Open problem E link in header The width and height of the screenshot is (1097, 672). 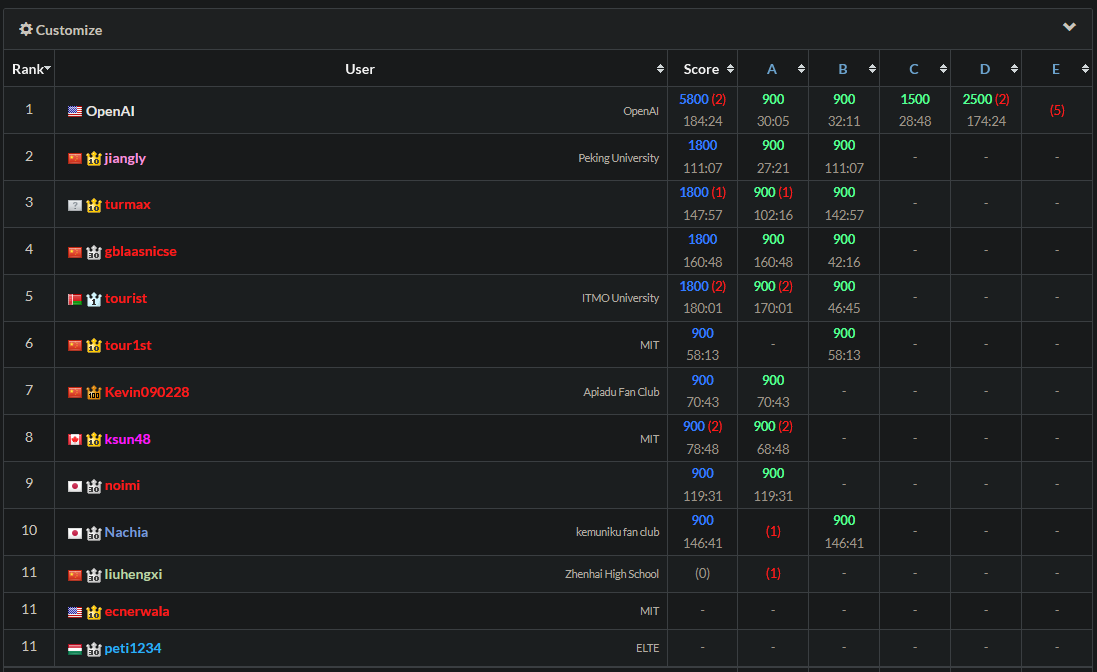click(1056, 69)
